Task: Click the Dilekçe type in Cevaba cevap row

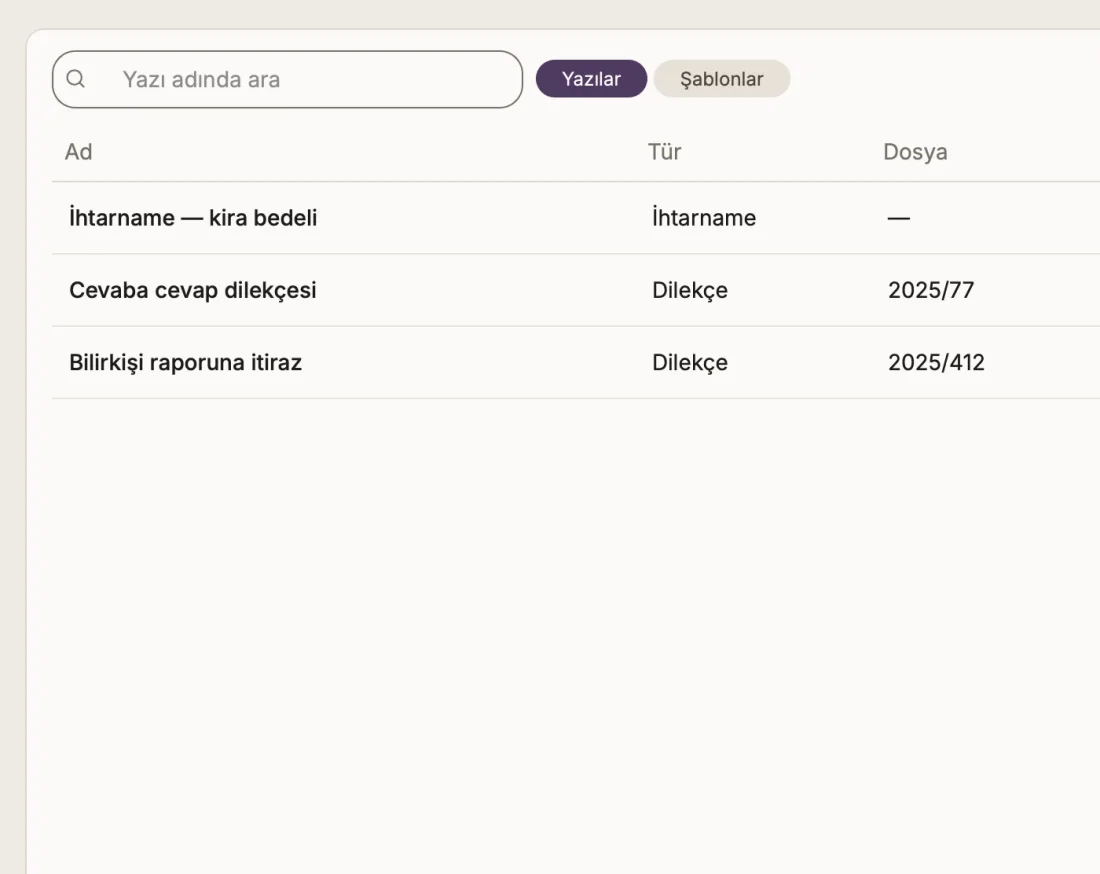Action: click(x=690, y=290)
